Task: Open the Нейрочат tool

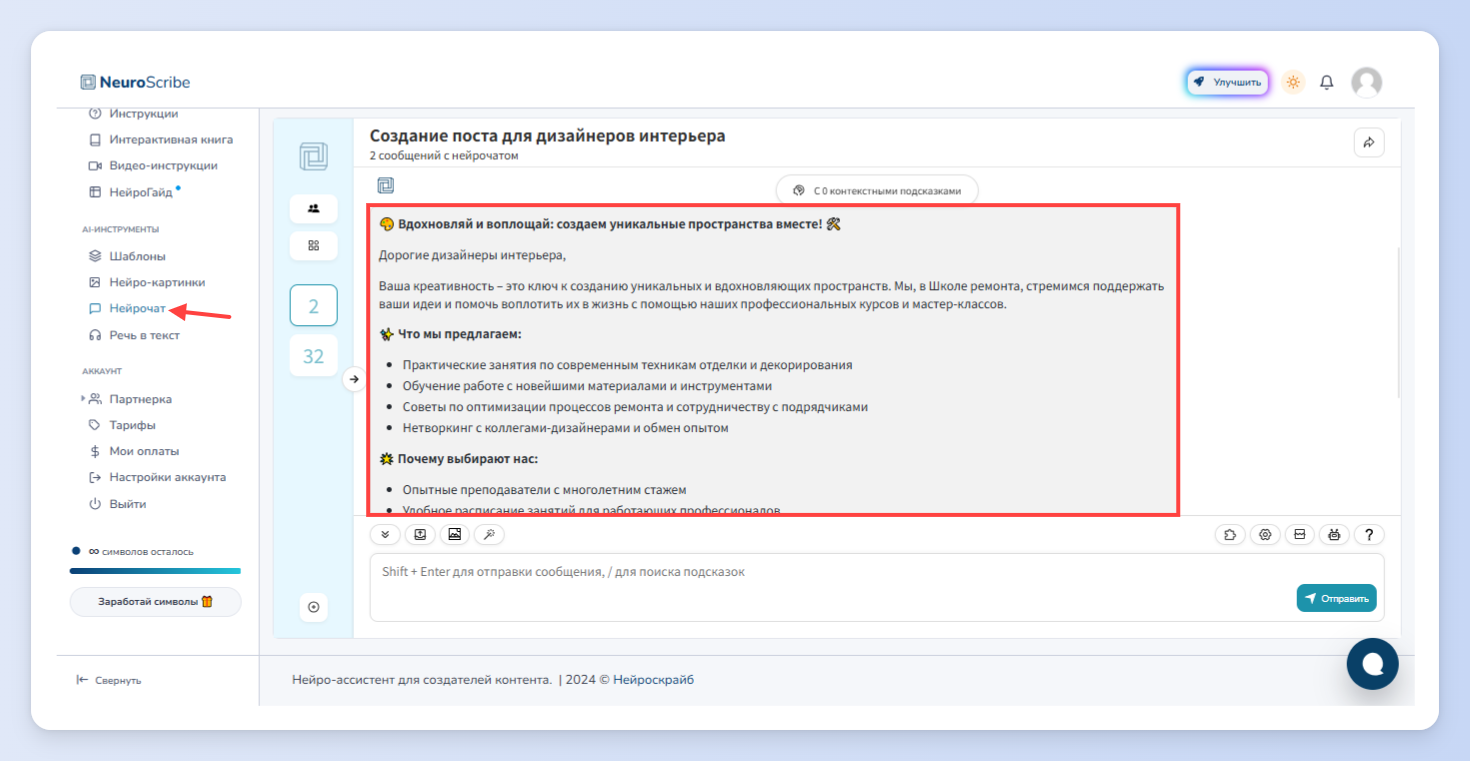Action: [127, 309]
